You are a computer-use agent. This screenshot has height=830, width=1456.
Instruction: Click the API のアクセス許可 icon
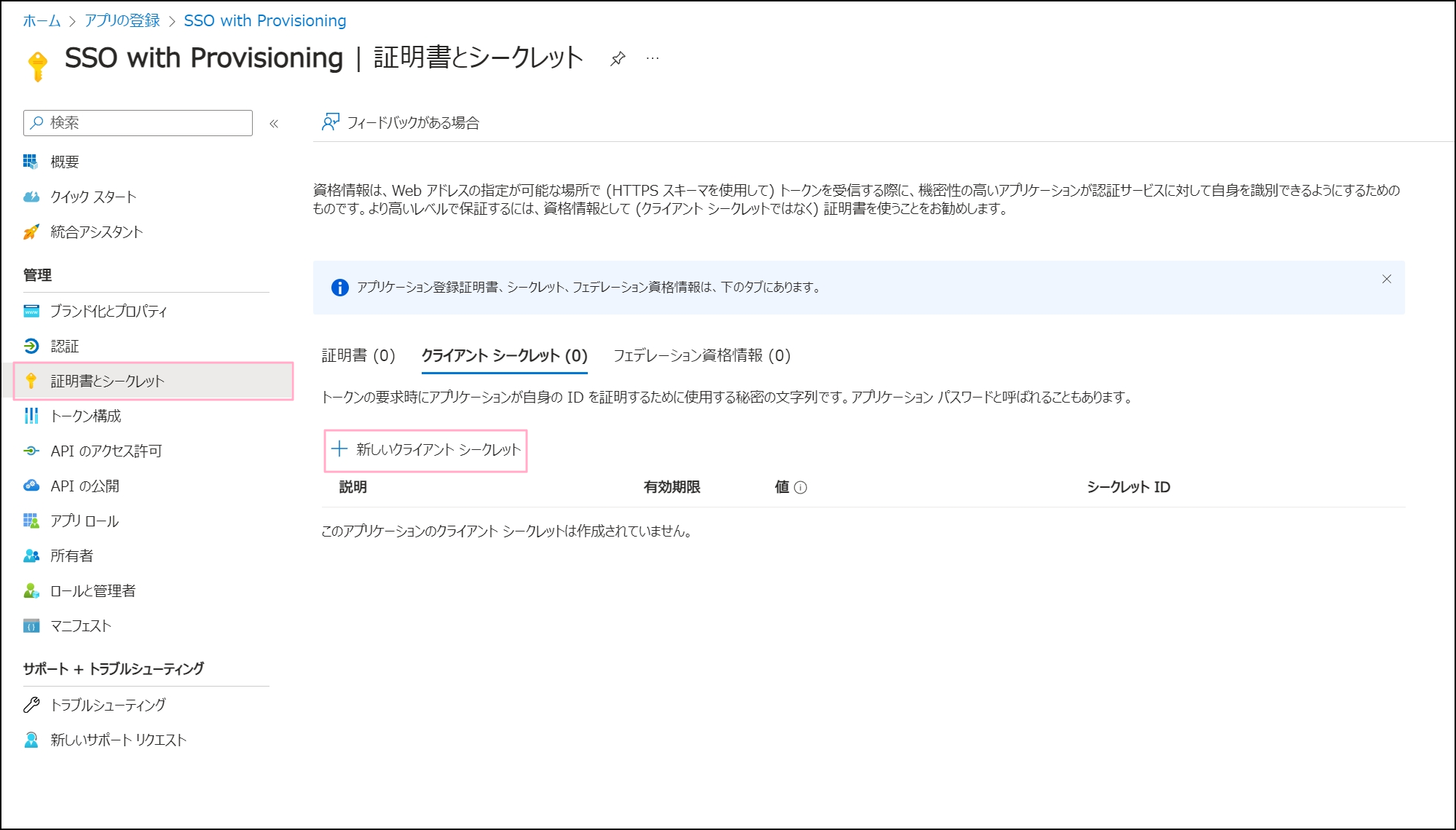(x=31, y=451)
